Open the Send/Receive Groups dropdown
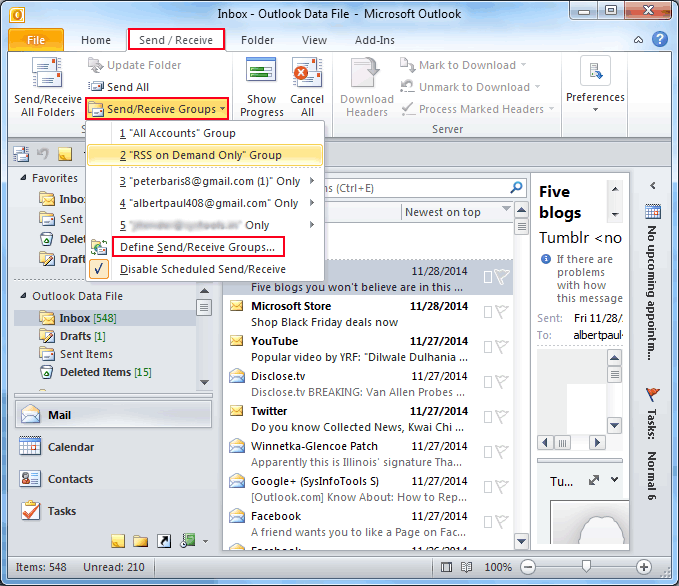The width and height of the screenshot is (679, 586). tap(157, 109)
